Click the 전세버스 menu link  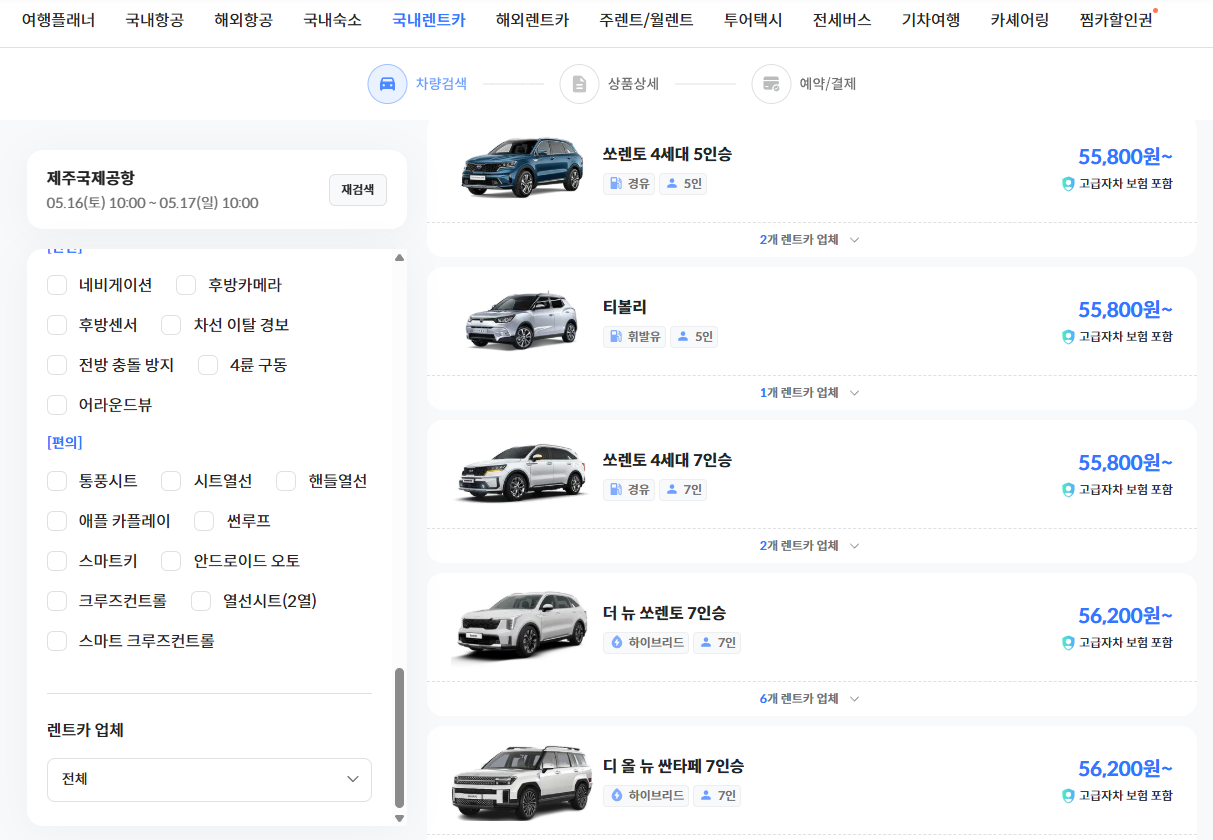tap(842, 20)
